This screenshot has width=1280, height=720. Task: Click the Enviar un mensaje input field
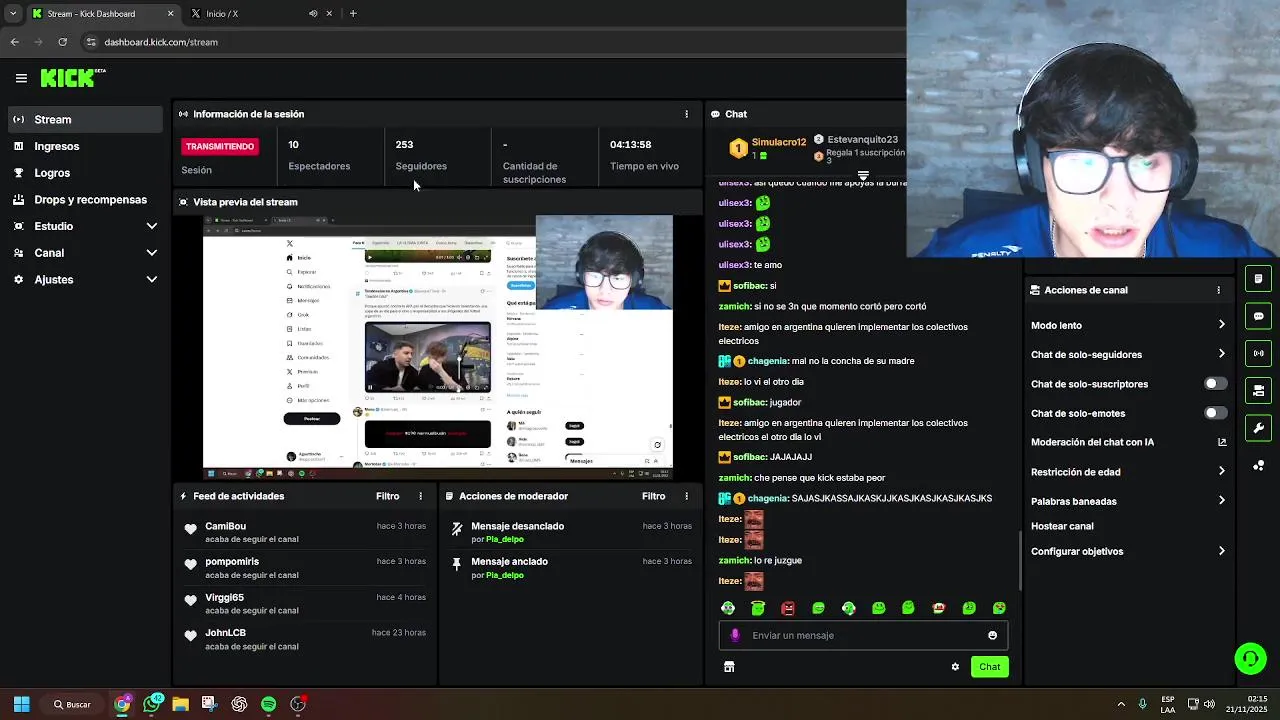pyautogui.click(x=863, y=635)
